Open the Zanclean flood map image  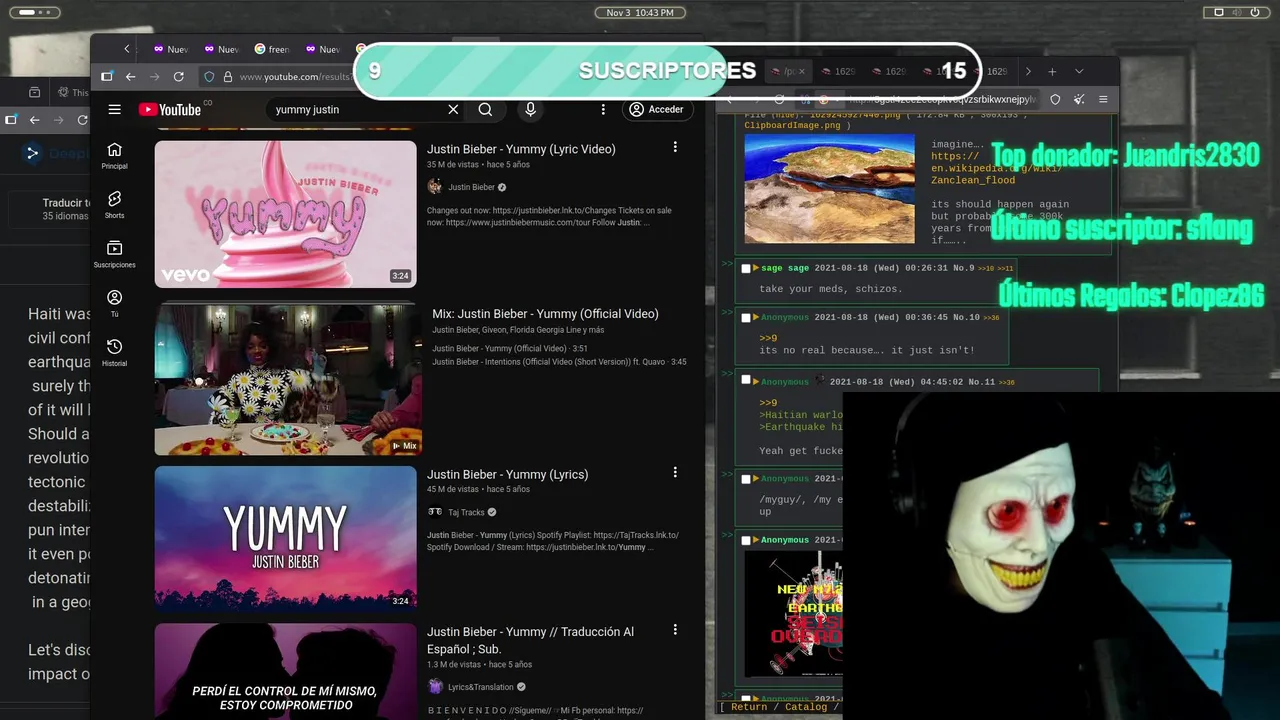[x=829, y=189]
